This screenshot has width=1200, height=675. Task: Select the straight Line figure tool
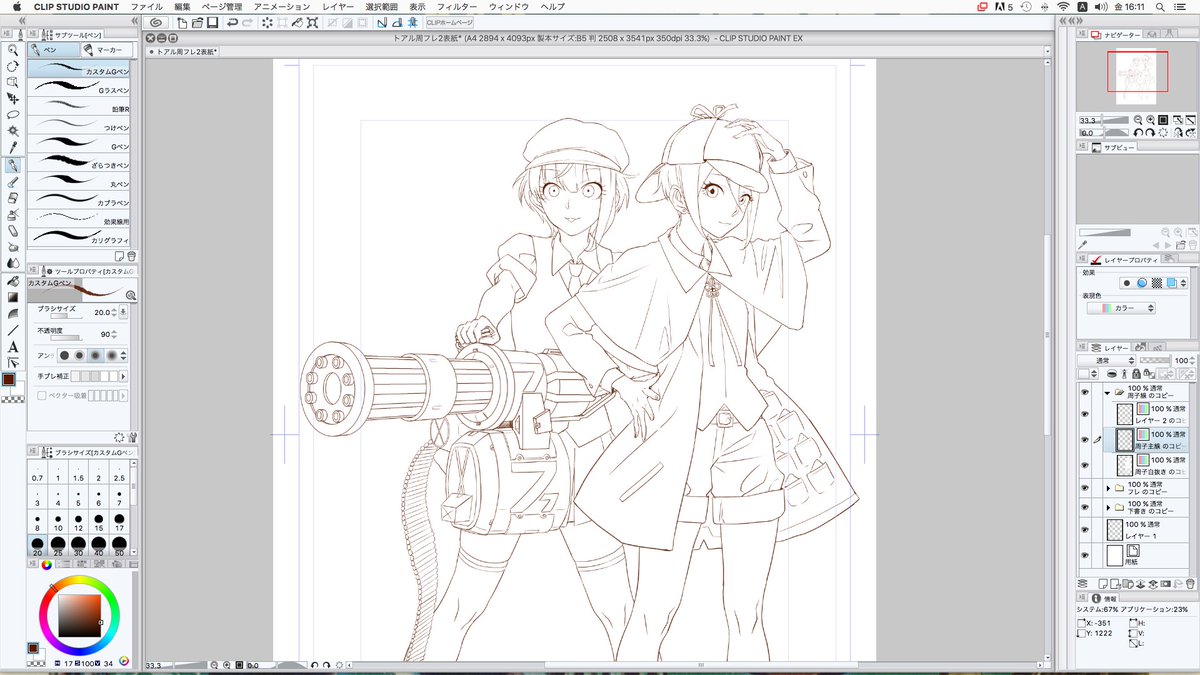click(12, 329)
